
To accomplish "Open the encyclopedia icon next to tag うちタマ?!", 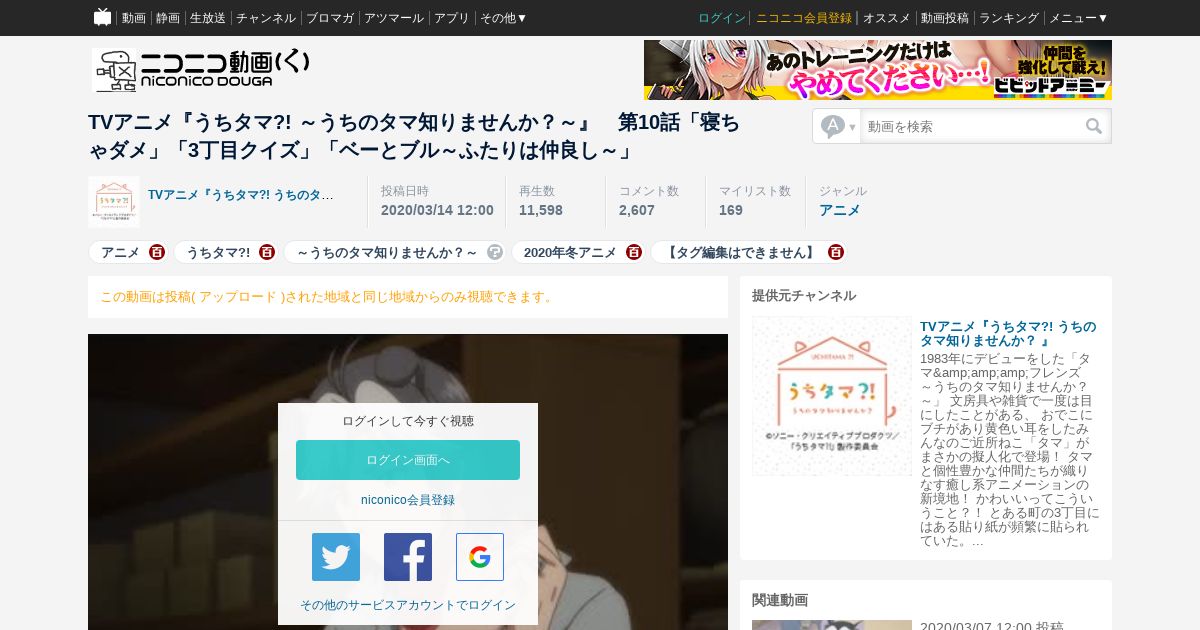I will 267,252.
